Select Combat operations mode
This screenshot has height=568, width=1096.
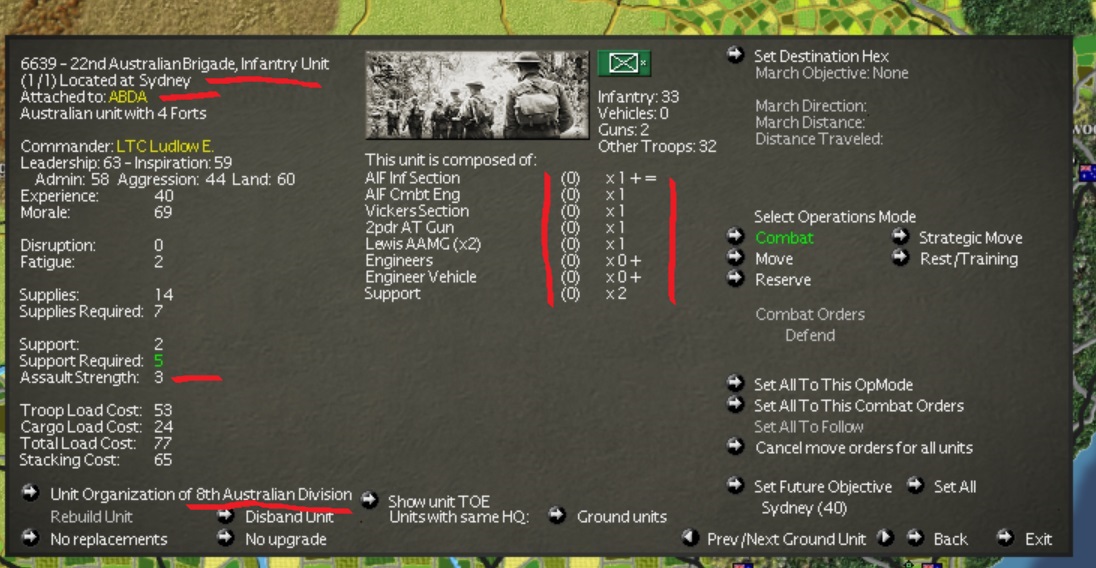(784, 238)
